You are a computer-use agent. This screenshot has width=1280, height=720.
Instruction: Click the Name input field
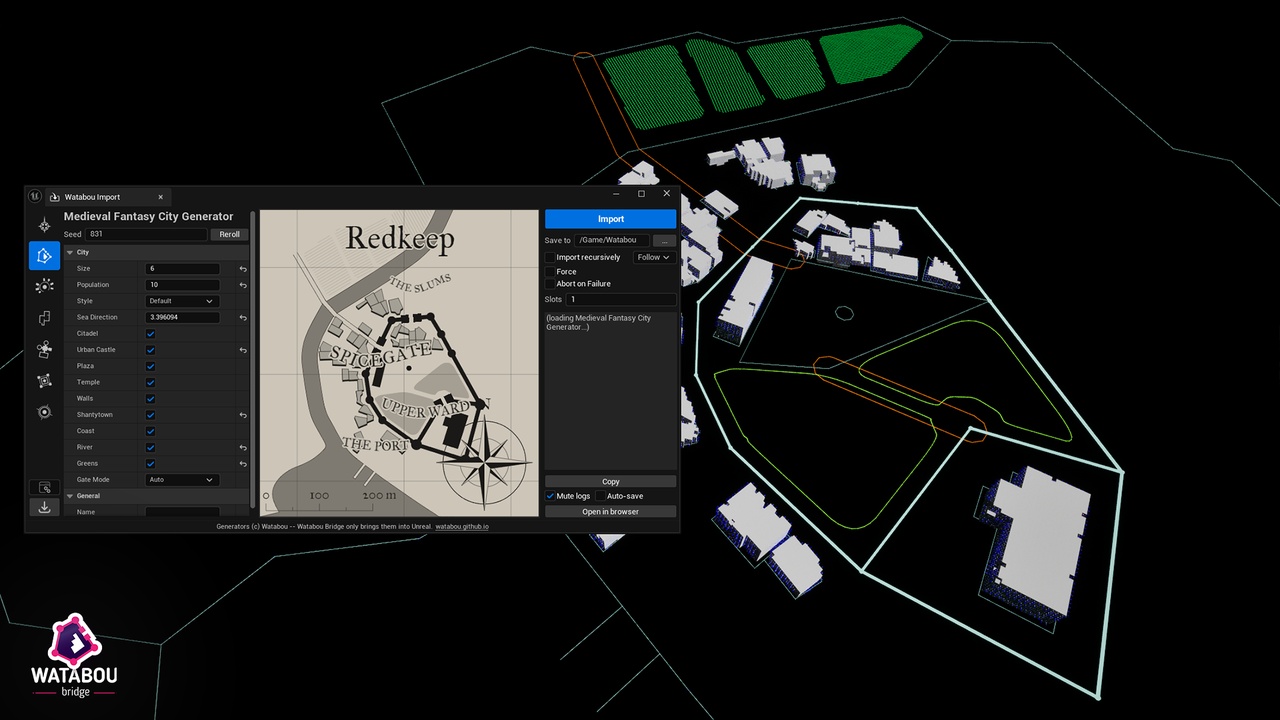point(183,512)
